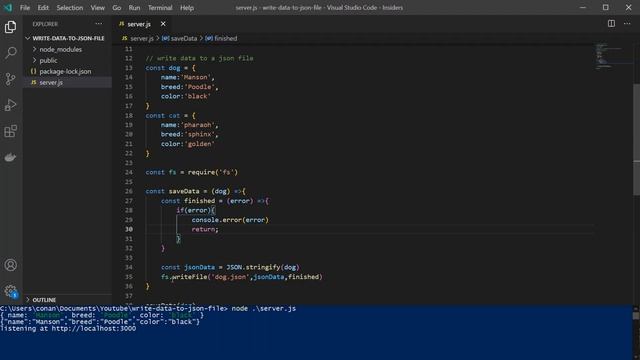The height and width of the screenshot is (360, 640).
Task: Click 'console.error(error)' on line 29
Action: point(230,220)
